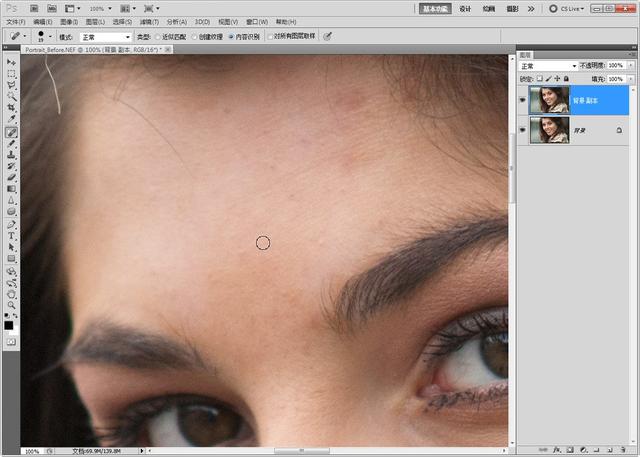Image resolution: width=640 pixels, height=457 pixels.
Task: Toggle lock image pixels brush icon
Action: click(x=549, y=78)
